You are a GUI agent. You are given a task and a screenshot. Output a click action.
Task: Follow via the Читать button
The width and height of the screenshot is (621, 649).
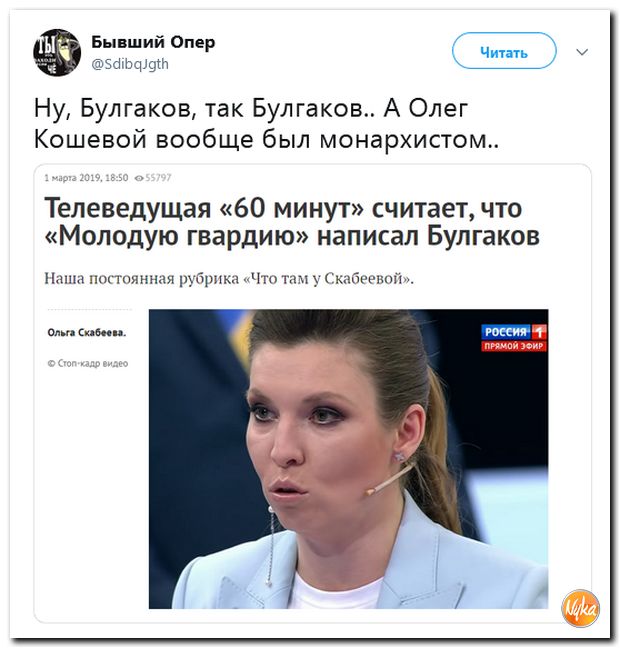(x=504, y=50)
